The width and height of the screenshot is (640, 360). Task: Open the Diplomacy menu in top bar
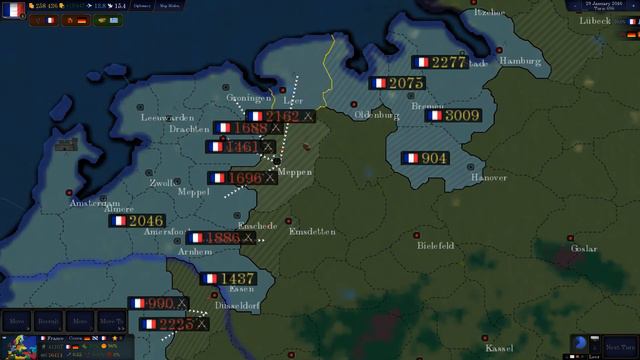(142, 6)
